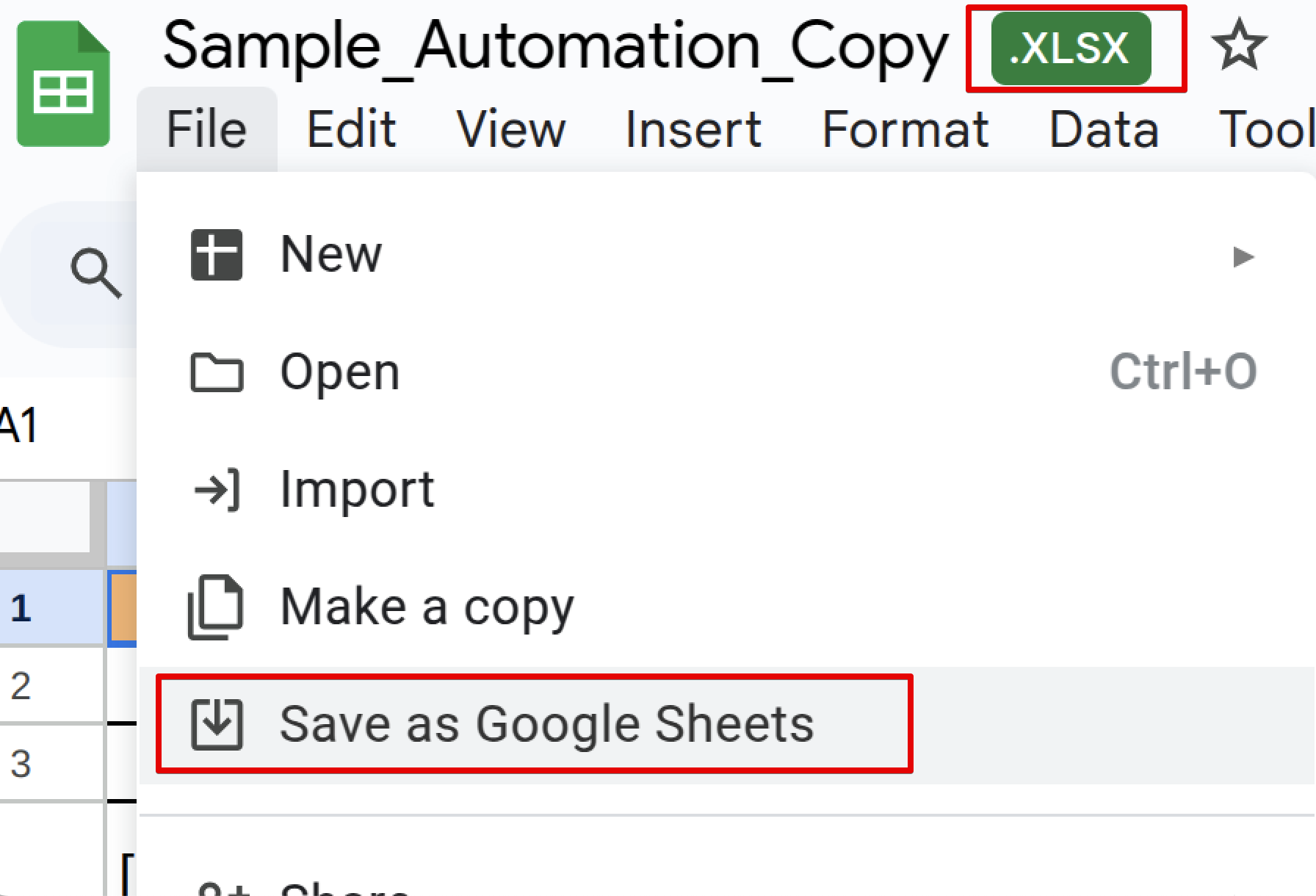
Task: Select row 3 header
Action: coord(51,764)
